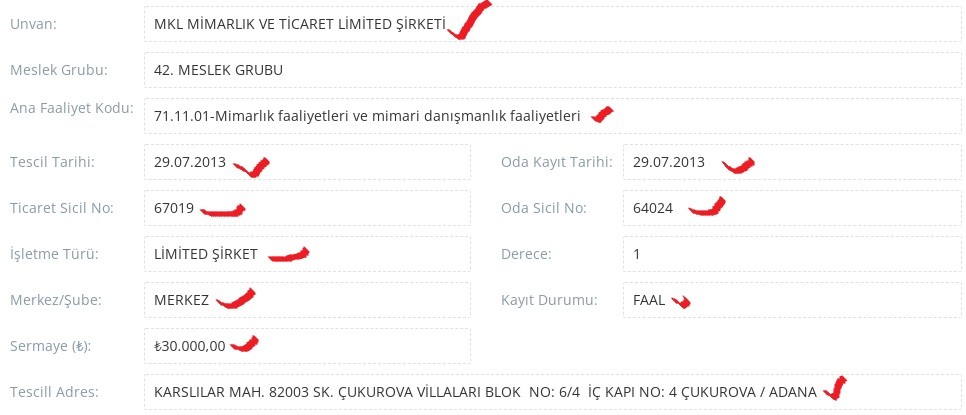Click the Ana Faaliyet Kodu field
This screenshot has height=415, width=966.
click(553, 116)
